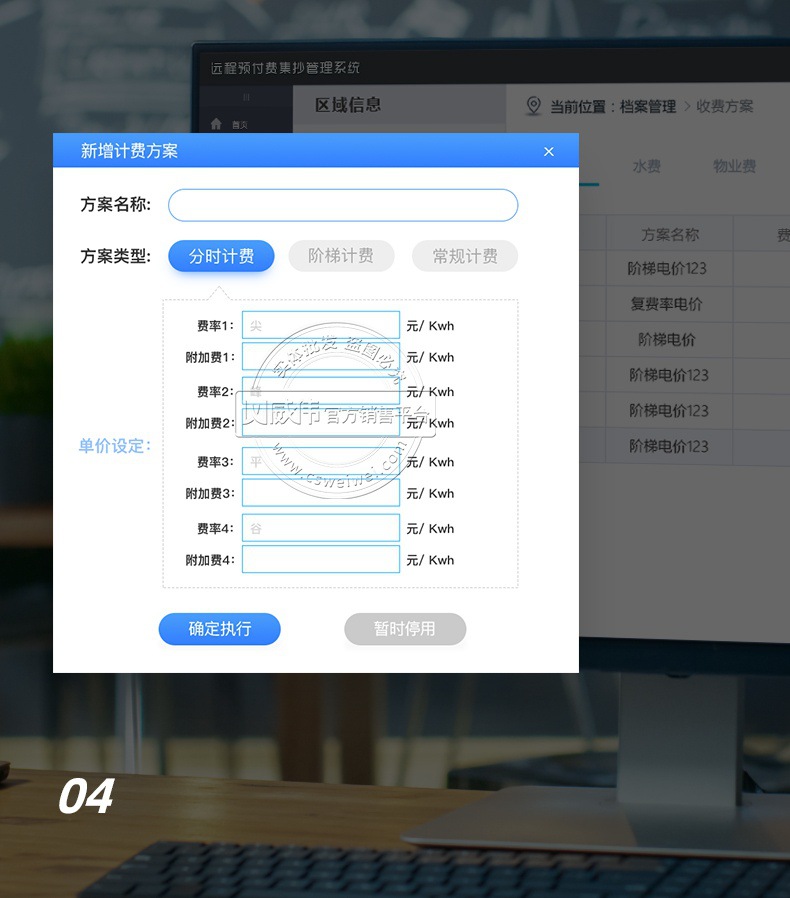Viewport: 790px width, 898px height.
Task: Select the 常规计费 plan type
Action: [465, 255]
